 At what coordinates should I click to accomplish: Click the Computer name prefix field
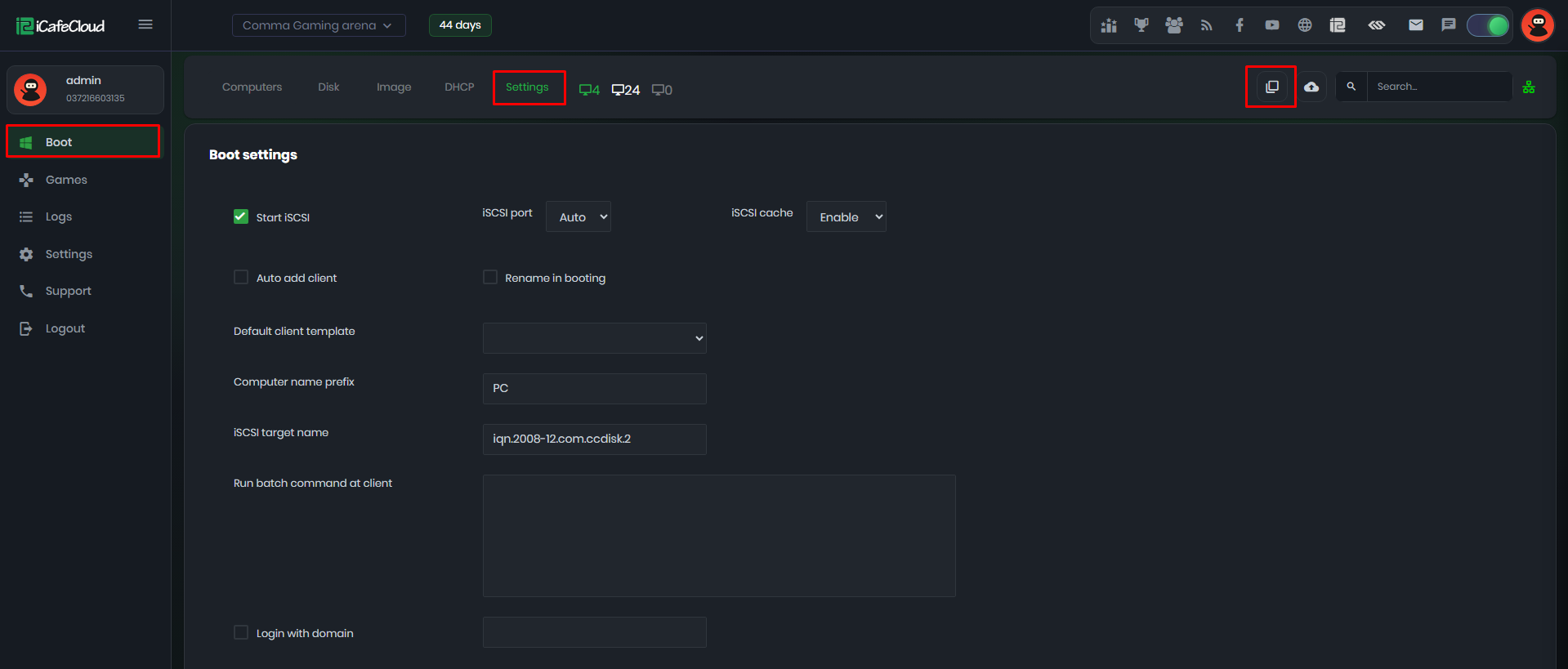point(595,389)
